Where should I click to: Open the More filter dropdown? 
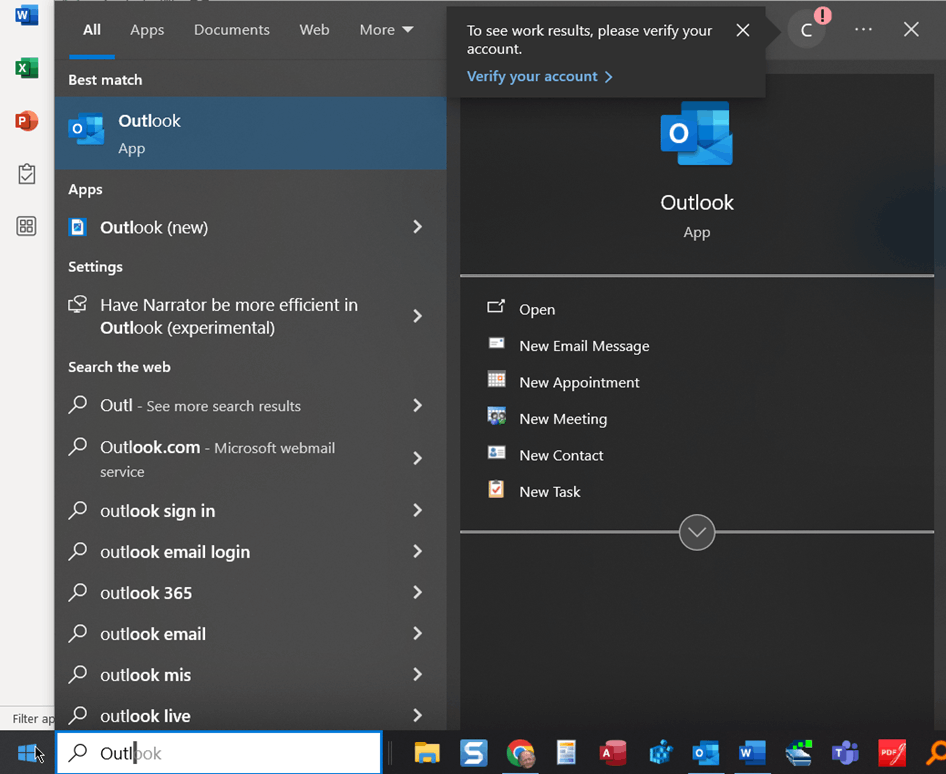point(386,30)
